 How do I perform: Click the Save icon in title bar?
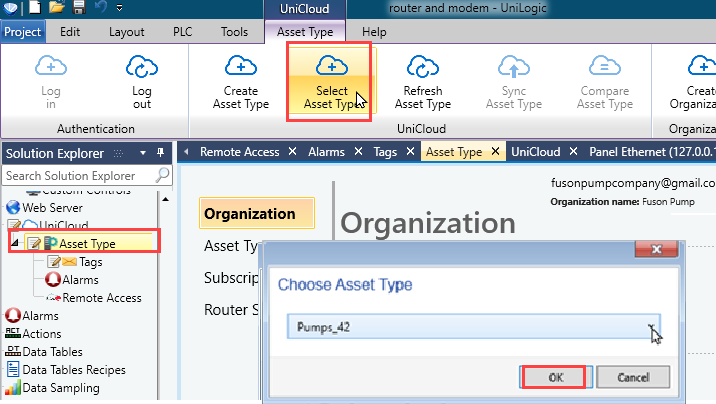[x=79, y=9]
